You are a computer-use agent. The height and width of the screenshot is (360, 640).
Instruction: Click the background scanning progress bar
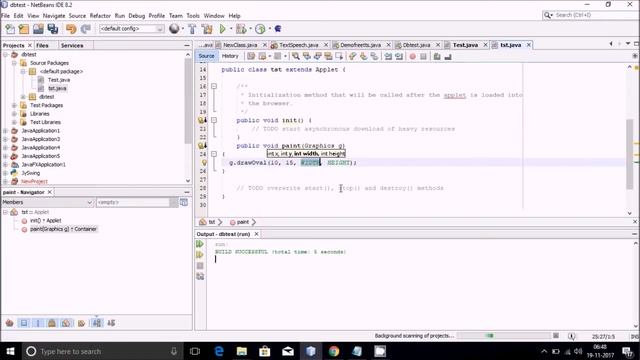click(504, 336)
